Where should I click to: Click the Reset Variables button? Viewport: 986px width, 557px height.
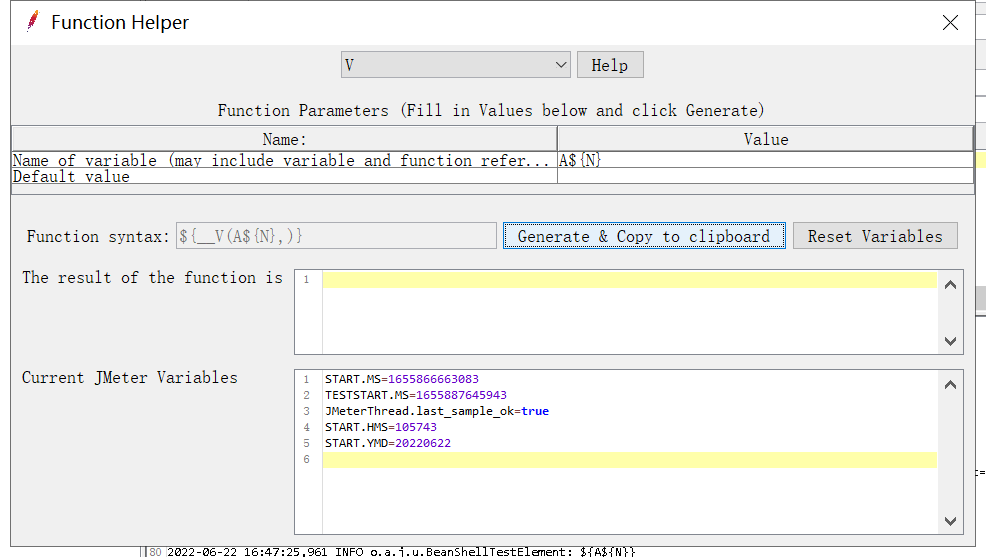875,236
